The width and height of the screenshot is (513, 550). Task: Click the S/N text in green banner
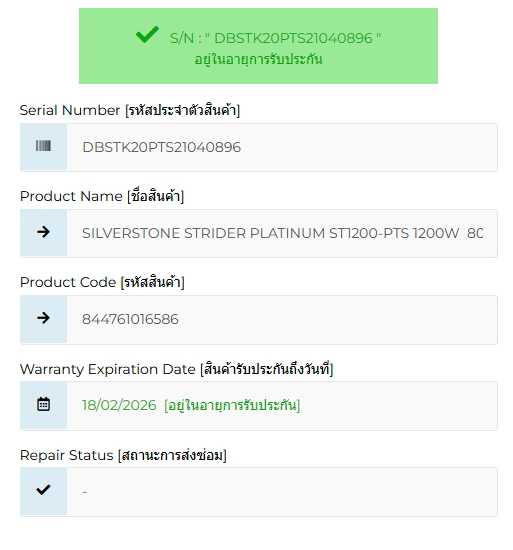[275, 38]
